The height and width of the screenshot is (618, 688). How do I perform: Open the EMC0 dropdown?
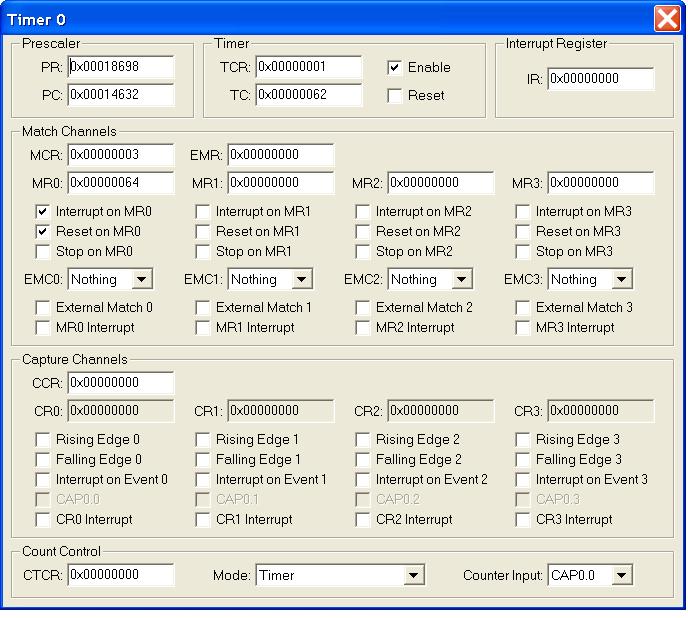(x=110, y=279)
